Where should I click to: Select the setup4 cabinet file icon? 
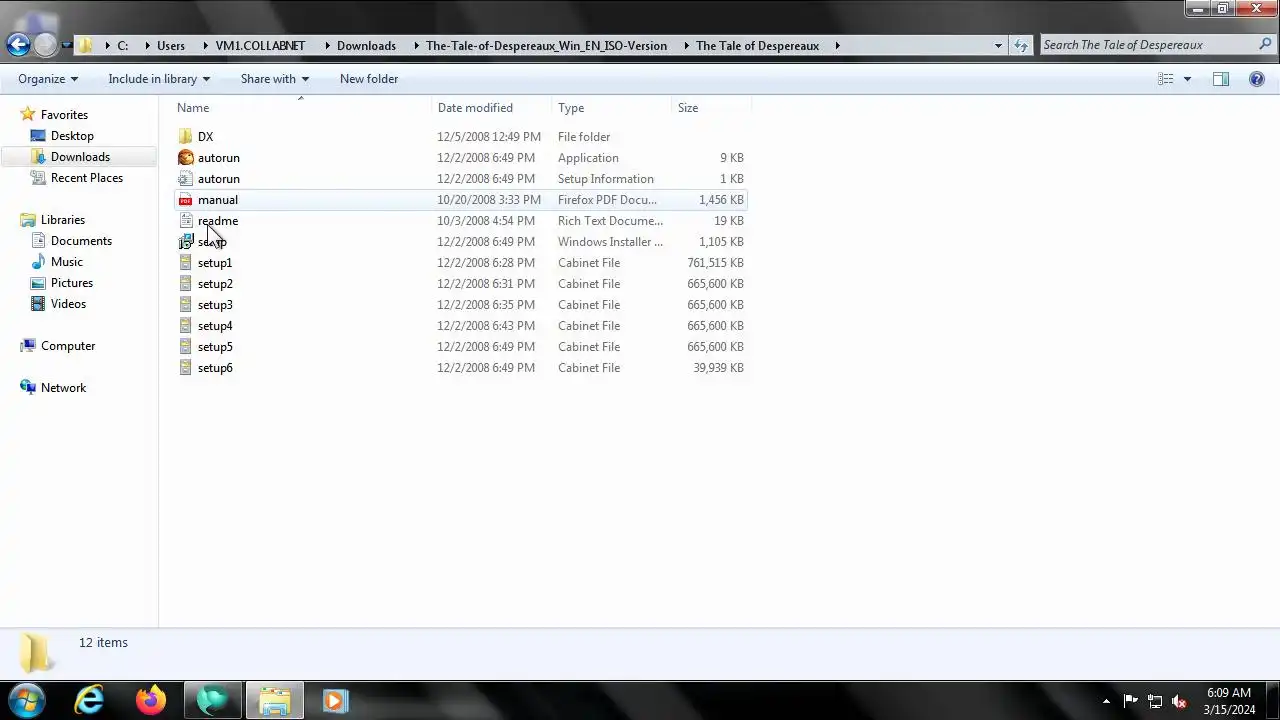(185, 326)
